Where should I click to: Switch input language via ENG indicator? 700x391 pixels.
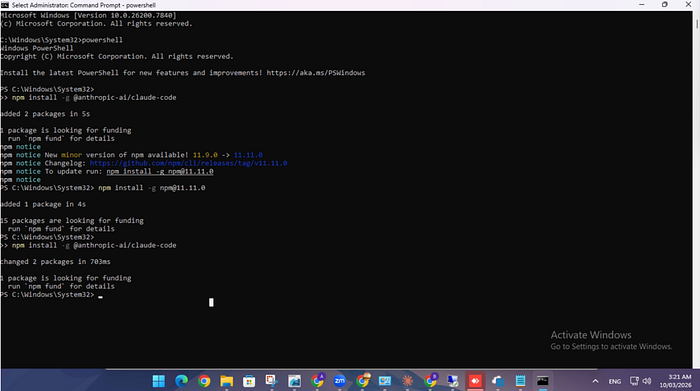click(615, 381)
